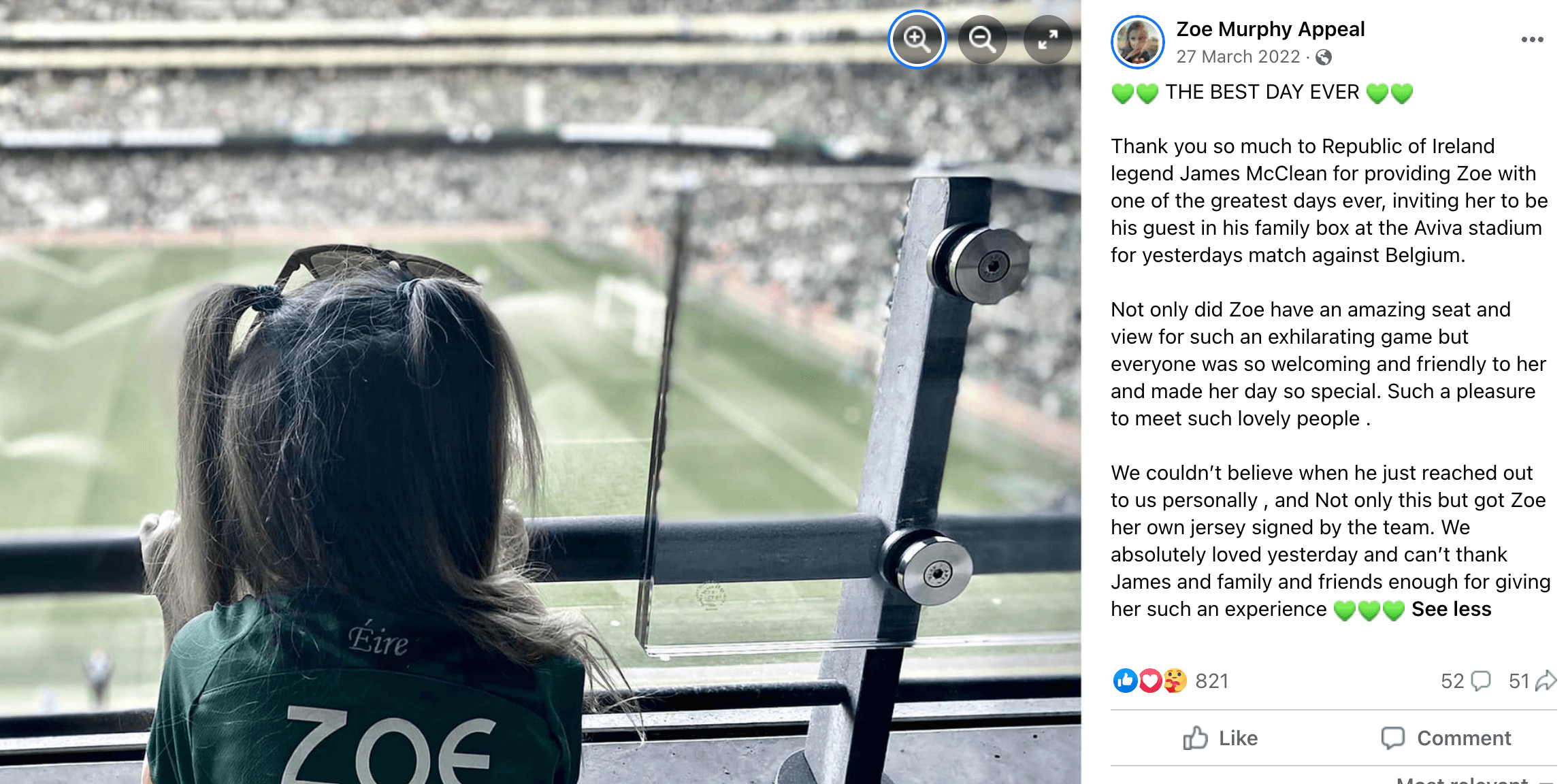Open the post options three-dot menu
Image resolution: width=1568 pixels, height=784 pixels.
click(1532, 39)
